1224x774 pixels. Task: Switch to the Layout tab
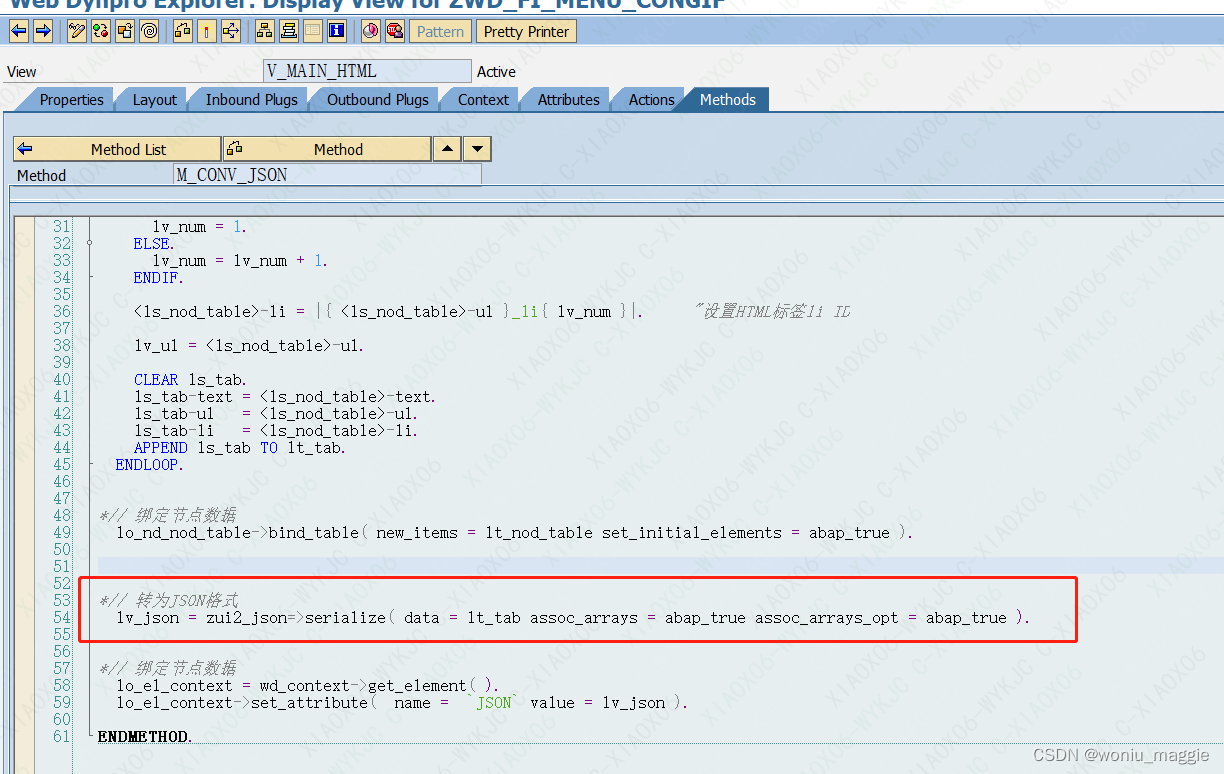click(155, 99)
